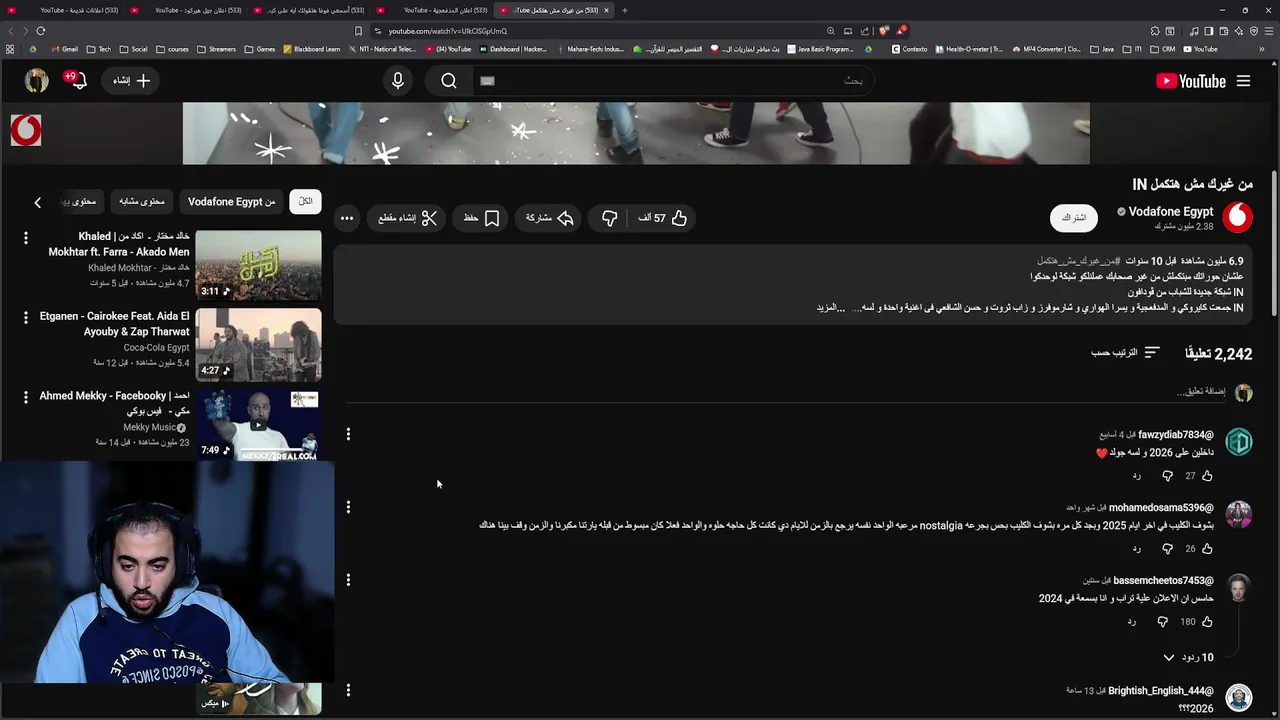Open options menu for Brightish_English_444 comment
This screenshot has height=720, width=1280.
tap(348, 690)
